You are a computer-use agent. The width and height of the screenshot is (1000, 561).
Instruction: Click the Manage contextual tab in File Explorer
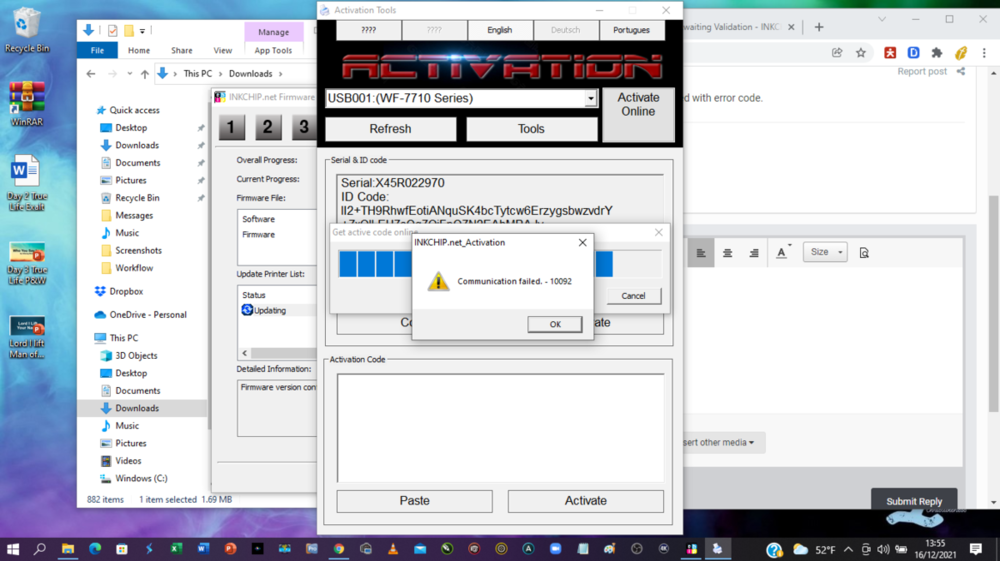tap(273, 31)
